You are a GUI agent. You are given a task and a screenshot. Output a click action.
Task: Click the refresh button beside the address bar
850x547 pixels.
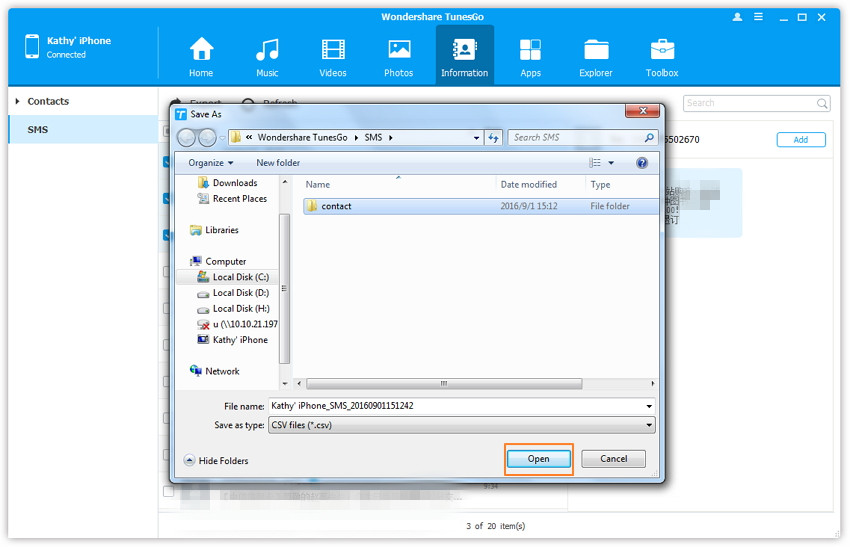494,138
